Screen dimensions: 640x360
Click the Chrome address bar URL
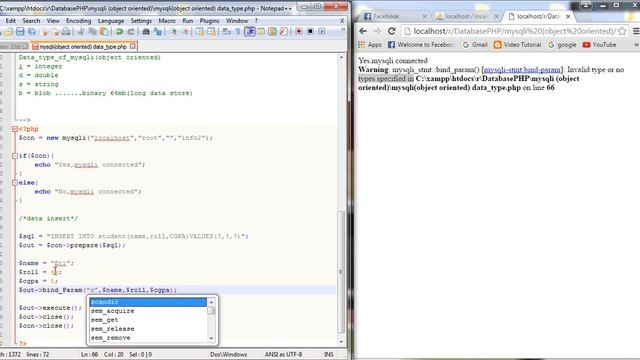514,31
